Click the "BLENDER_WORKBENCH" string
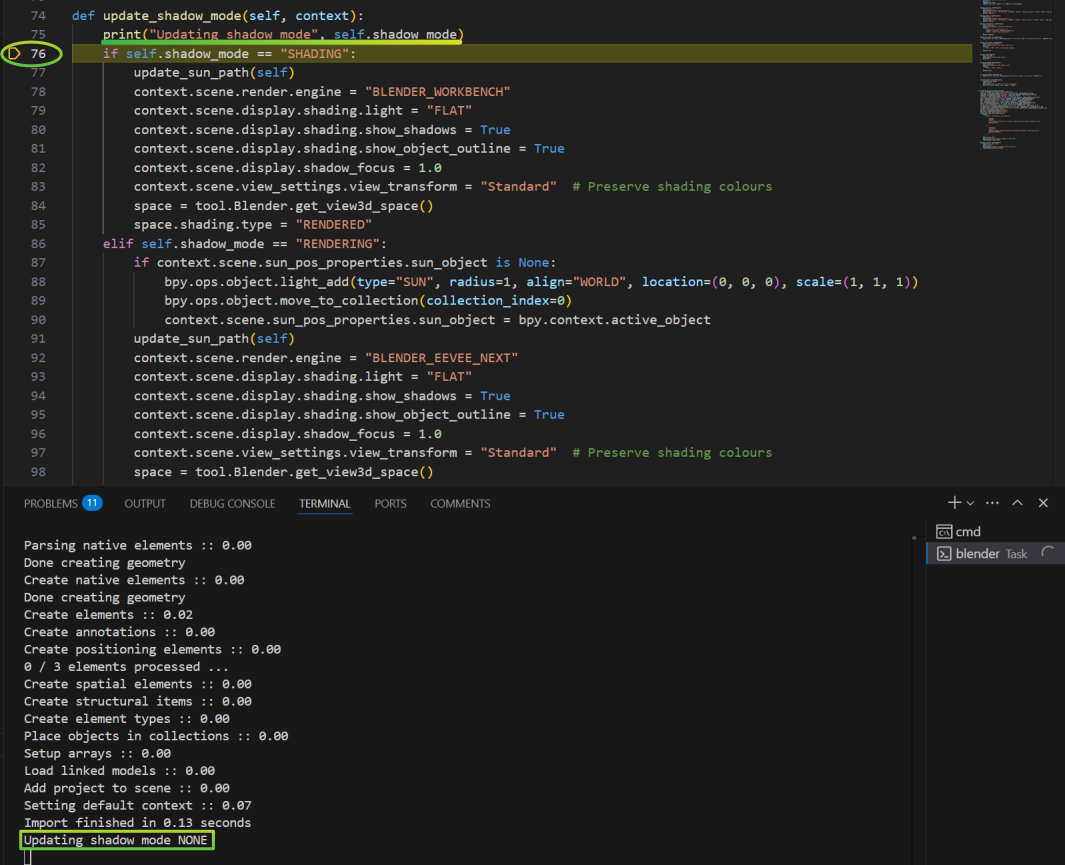This screenshot has width=1065, height=865. [437, 92]
